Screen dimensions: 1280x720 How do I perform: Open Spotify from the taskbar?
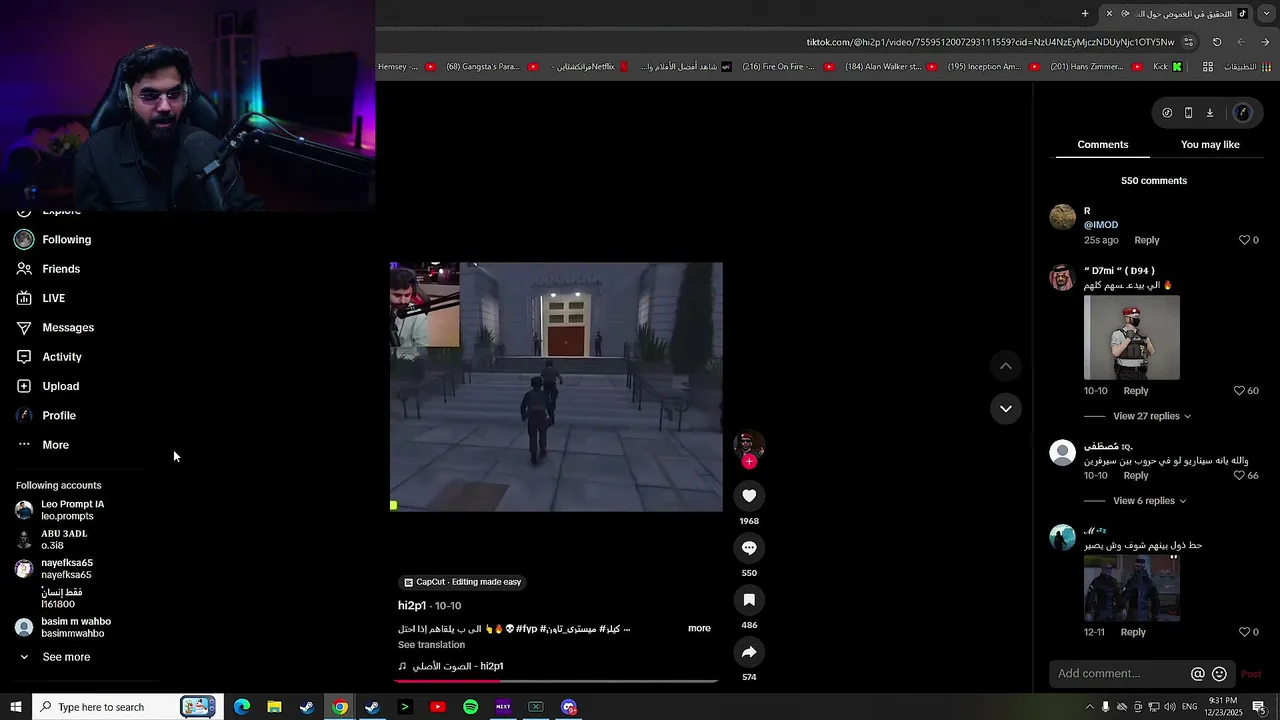(x=470, y=707)
